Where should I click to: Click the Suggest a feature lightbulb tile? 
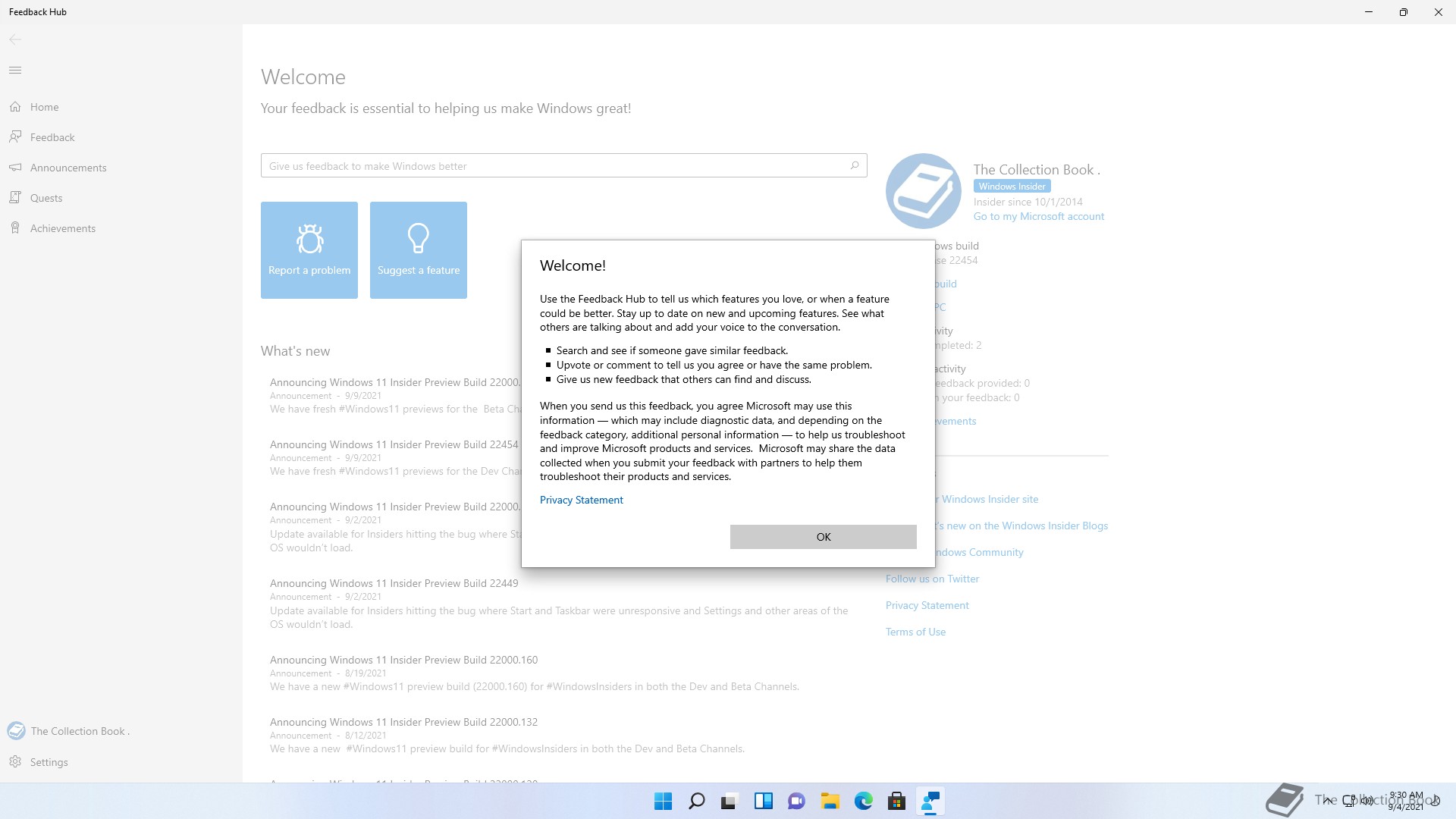pos(419,250)
